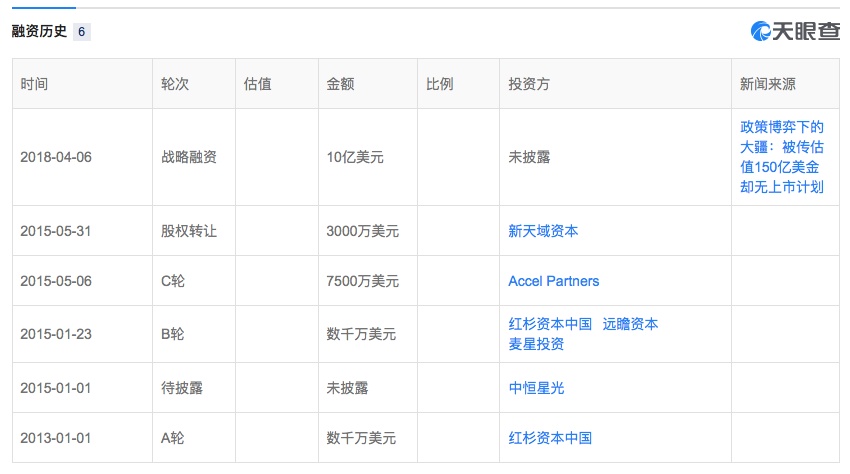
Task: Select the date 2013-01-01
Action: tap(56, 438)
